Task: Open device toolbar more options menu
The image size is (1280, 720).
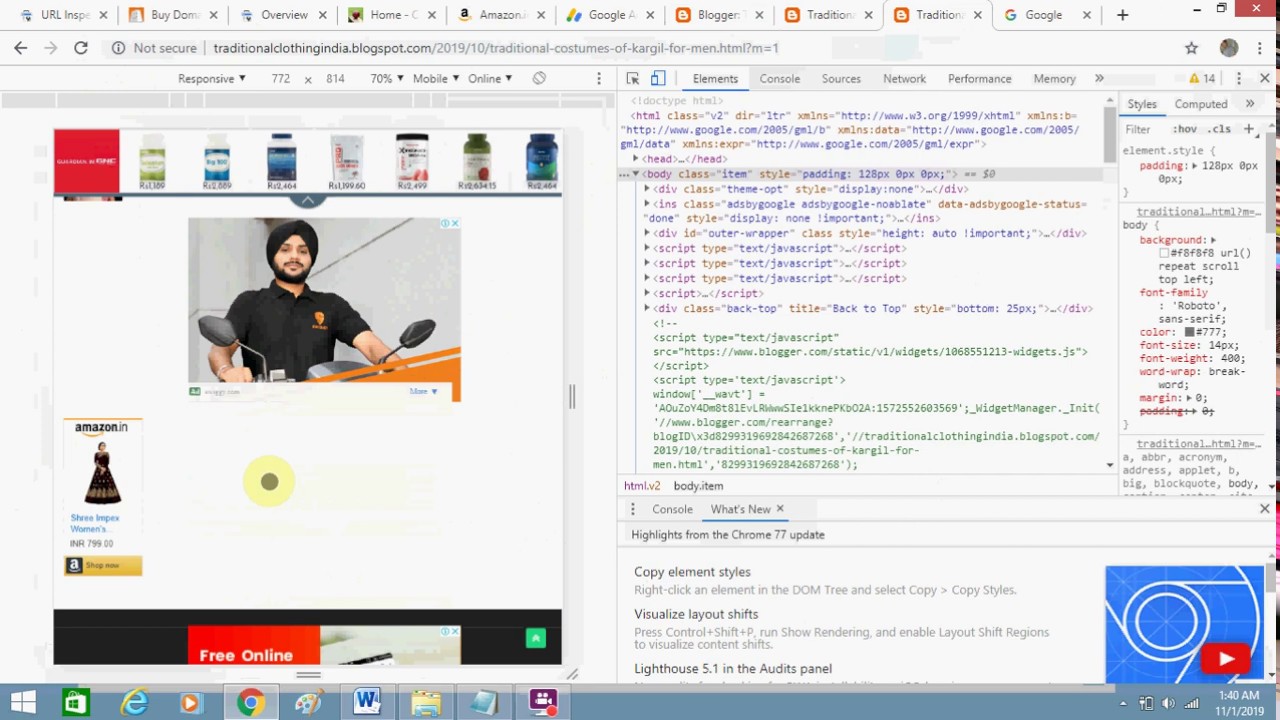Action: point(599,78)
